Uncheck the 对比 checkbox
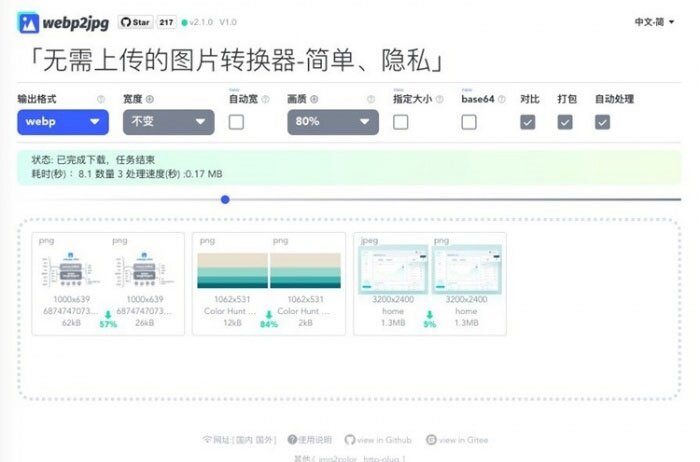700x462 pixels. pos(528,122)
